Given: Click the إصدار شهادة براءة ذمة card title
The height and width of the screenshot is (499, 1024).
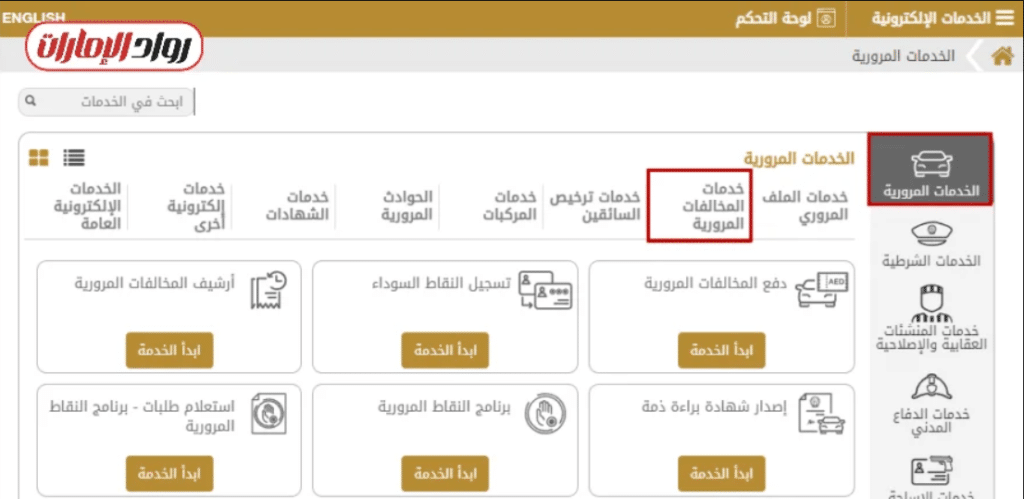Looking at the screenshot, I should pos(714,407).
